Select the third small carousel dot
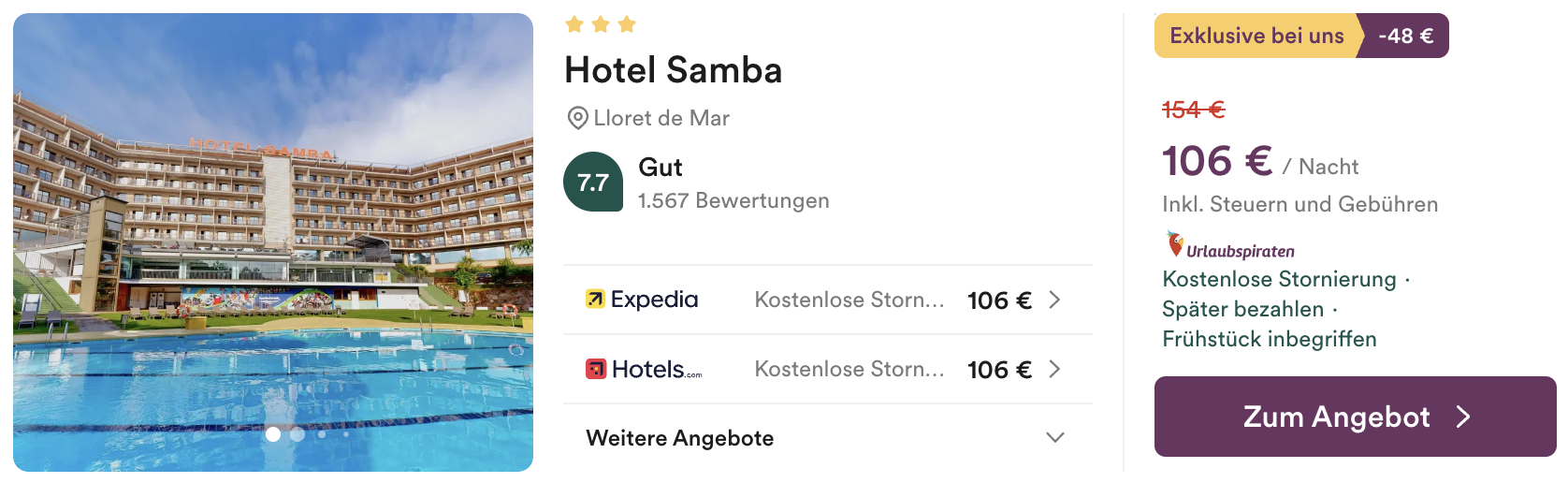This screenshot has width=1568, height=483. pos(322,434)
